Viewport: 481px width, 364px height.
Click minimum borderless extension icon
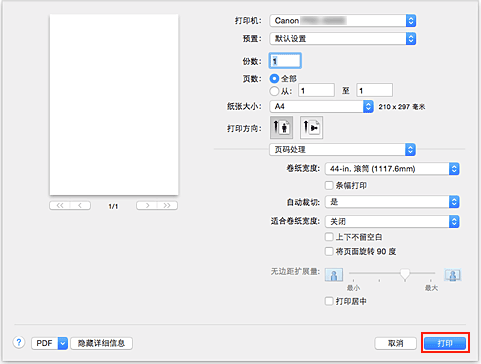pyautogui.click(x=334, y=275)
